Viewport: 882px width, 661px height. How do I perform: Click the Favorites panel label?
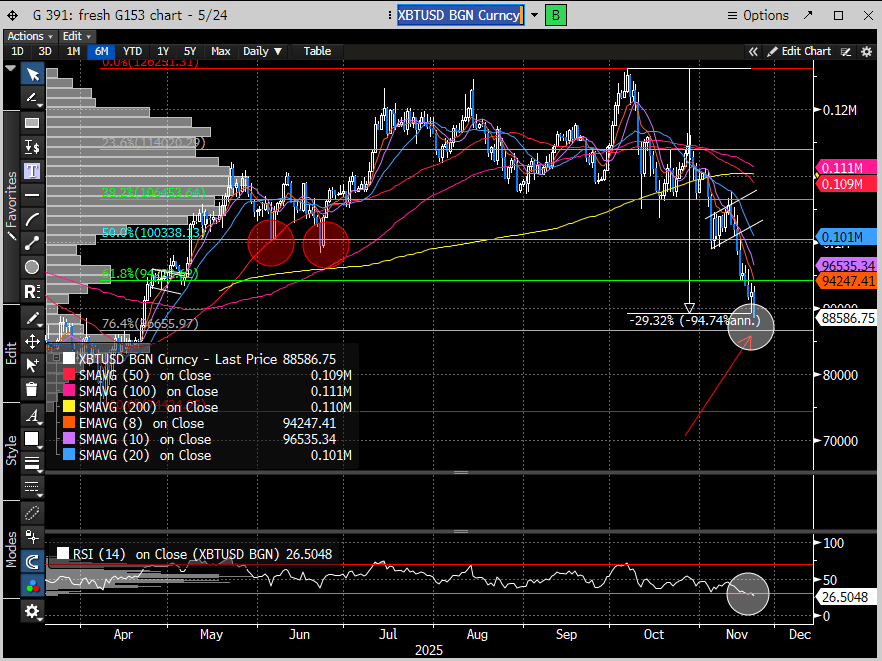[x=11, y=206]
